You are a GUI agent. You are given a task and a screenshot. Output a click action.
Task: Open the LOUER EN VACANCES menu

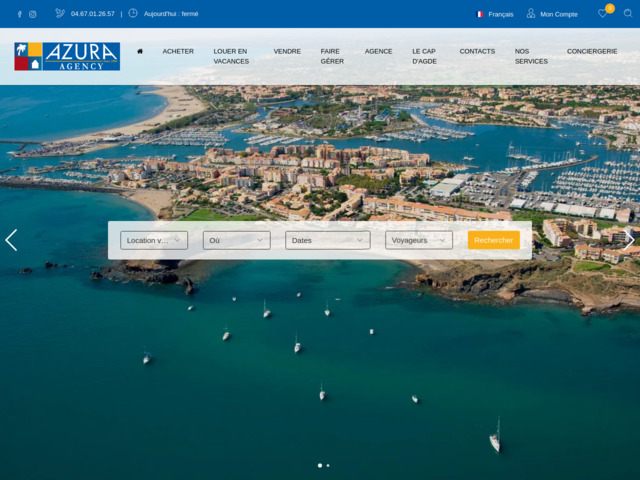click(x=231, y=56)
